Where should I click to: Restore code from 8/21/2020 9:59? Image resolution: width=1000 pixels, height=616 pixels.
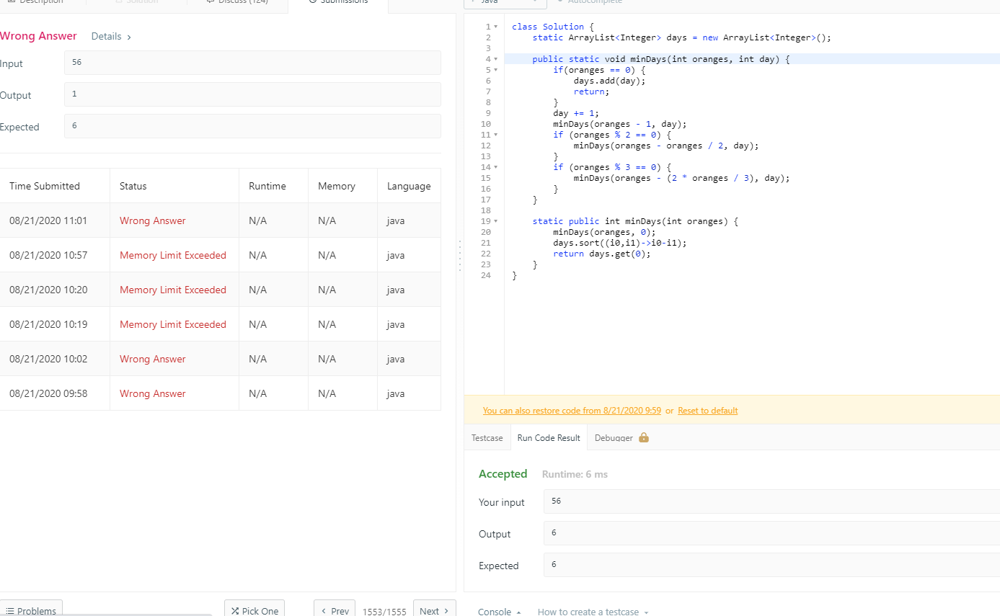click(x=571, y=411)
